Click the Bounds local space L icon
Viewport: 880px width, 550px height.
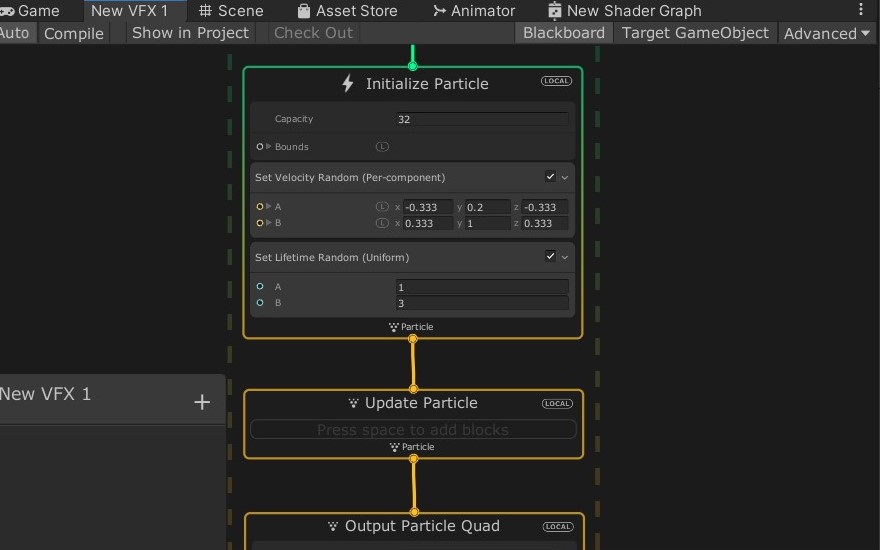tap(382, 146)
